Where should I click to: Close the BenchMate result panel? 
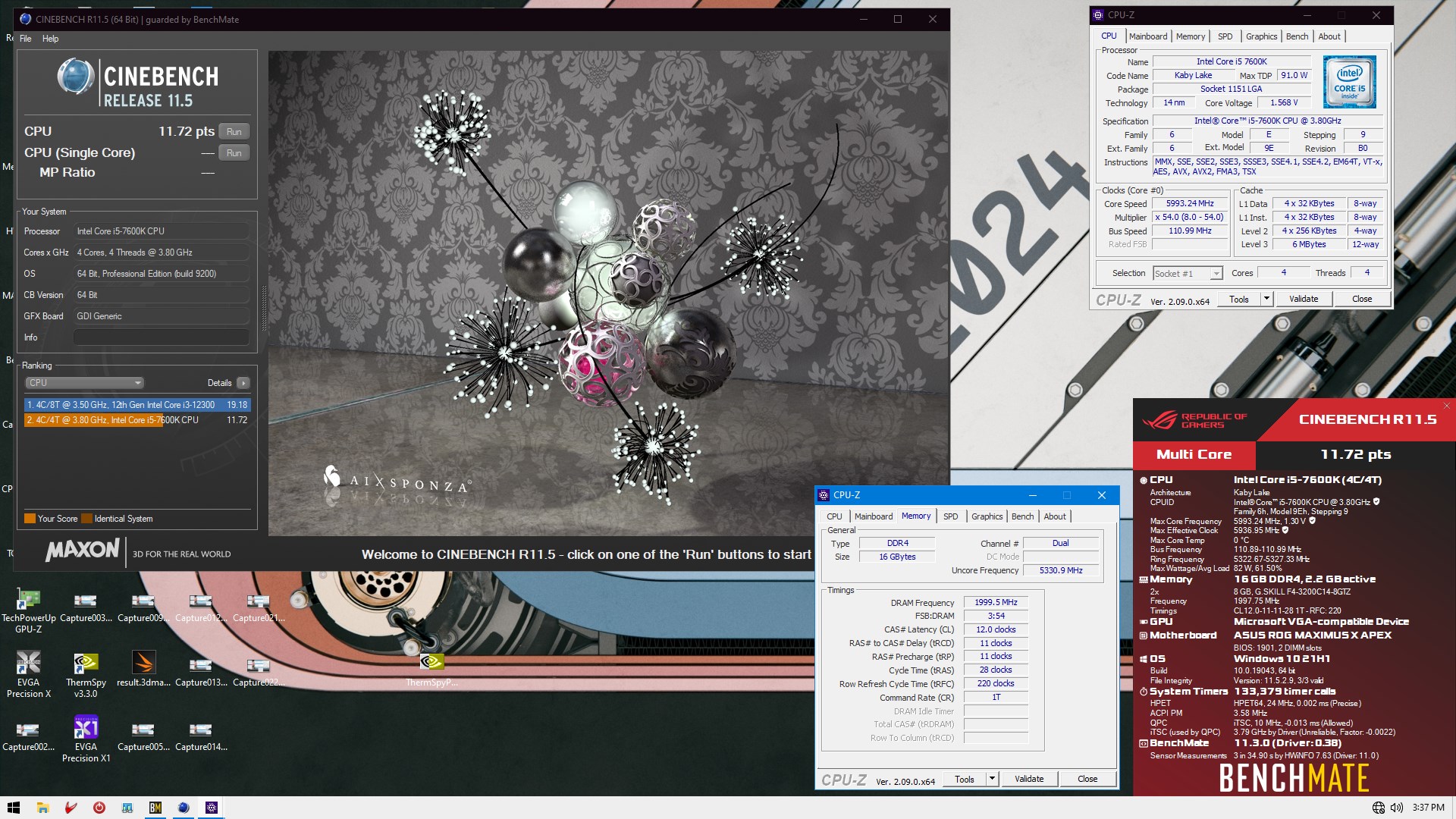click(x=1446, y=406)
